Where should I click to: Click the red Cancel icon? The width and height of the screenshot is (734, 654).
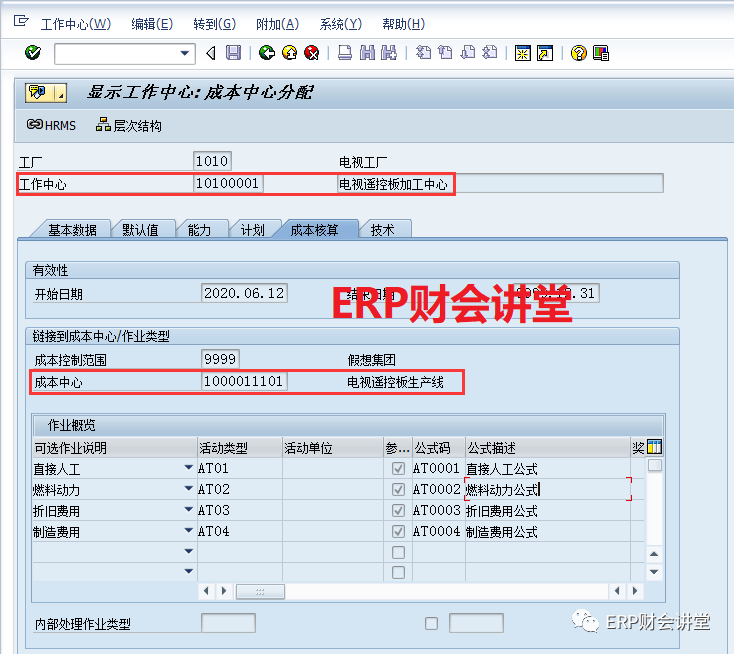click(x=312, y=53)
